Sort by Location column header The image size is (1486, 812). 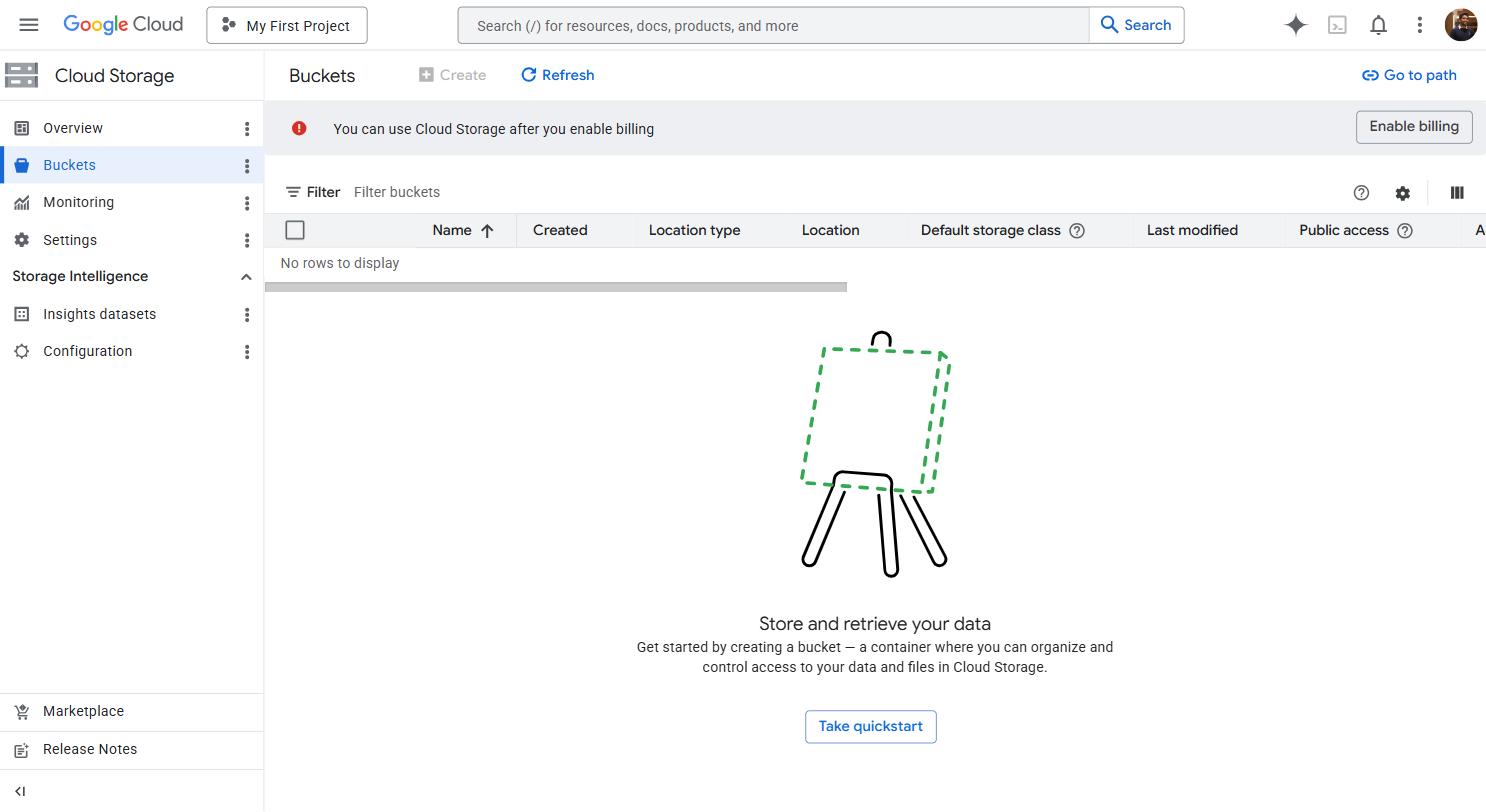click(831, 230)
